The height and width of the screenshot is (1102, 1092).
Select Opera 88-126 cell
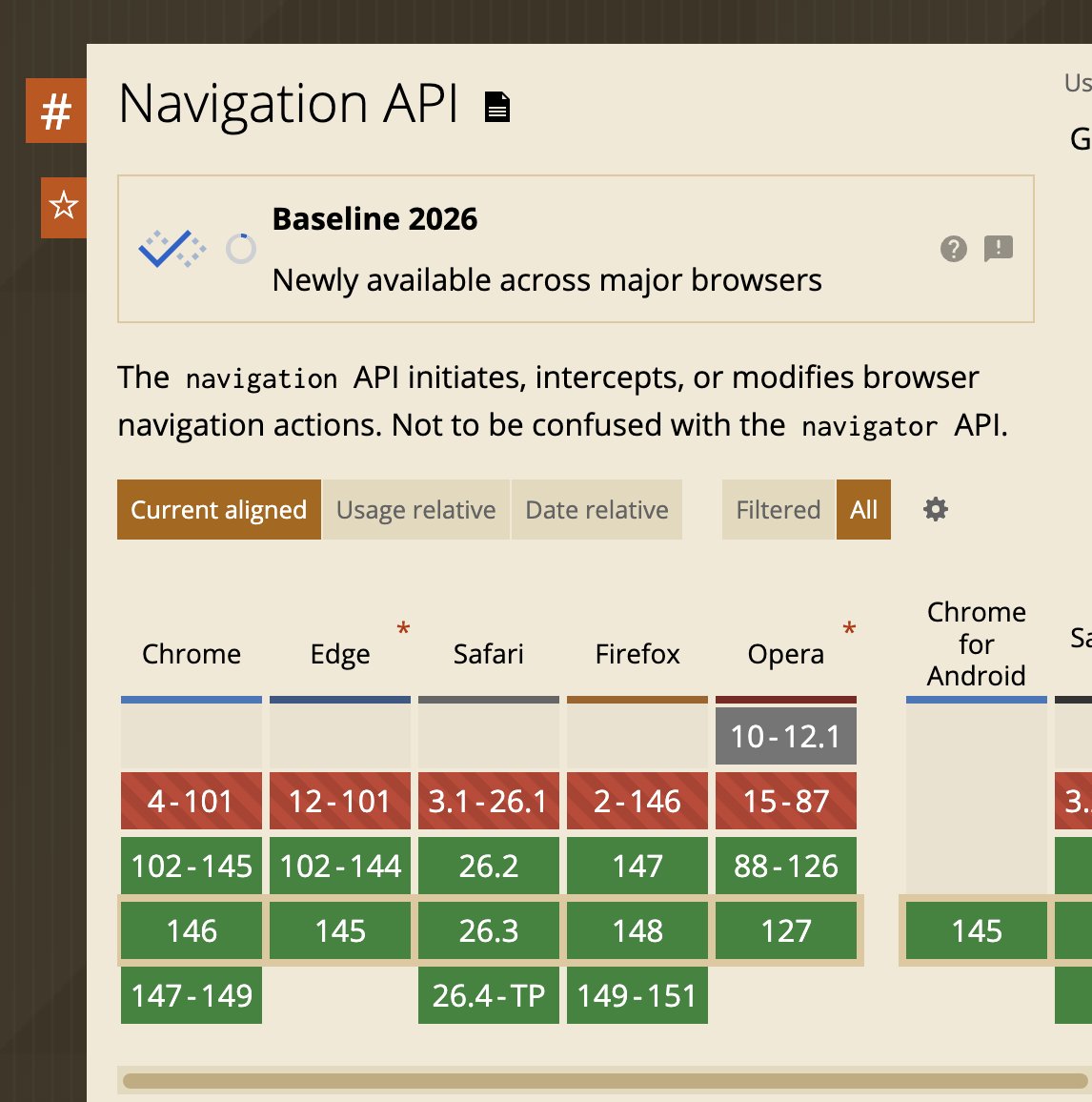point(785,866)
